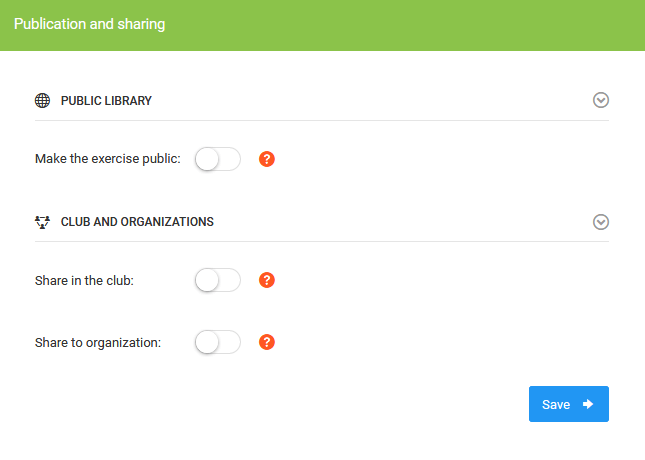The width and height of the screenshot is (645, 460).
Task: Click the divider under Club and Organizations
Action: point(322,241)
